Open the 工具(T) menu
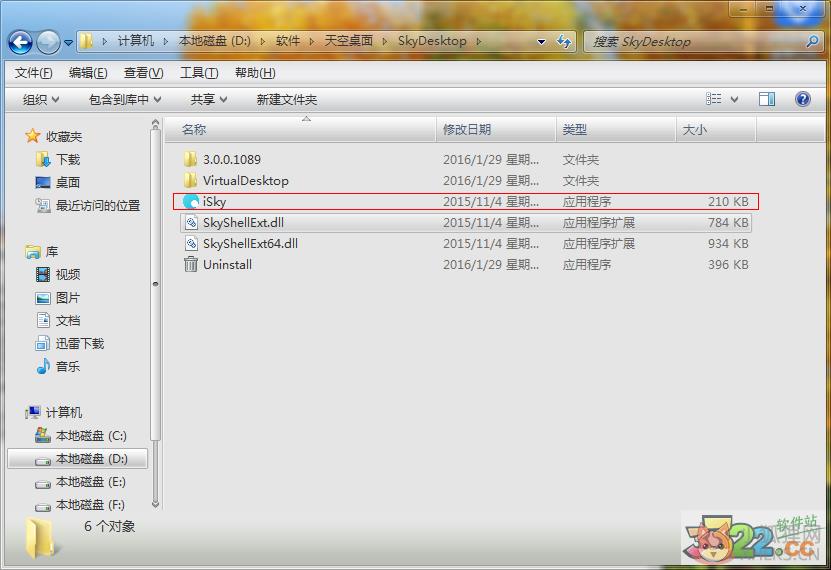Viewport: 831px width, 570px height. 199,73
